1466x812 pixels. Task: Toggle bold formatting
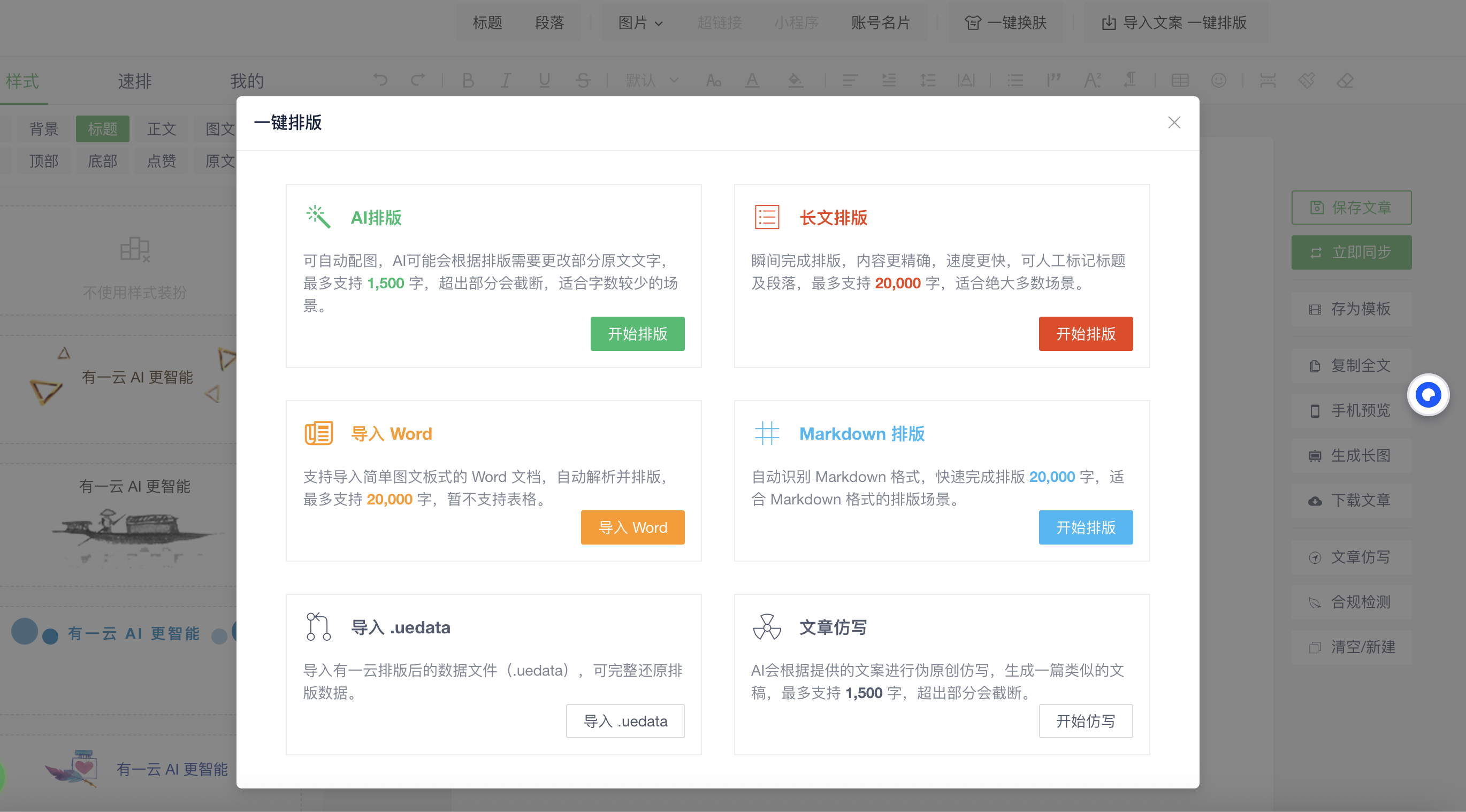pos(468,80)
